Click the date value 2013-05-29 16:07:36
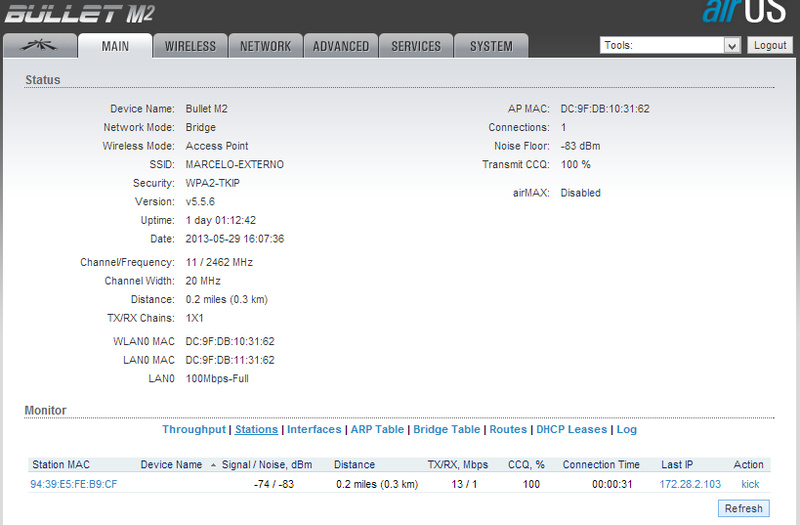Image resolution: width=800 pixels, height=525 pixels. point(234,239)
